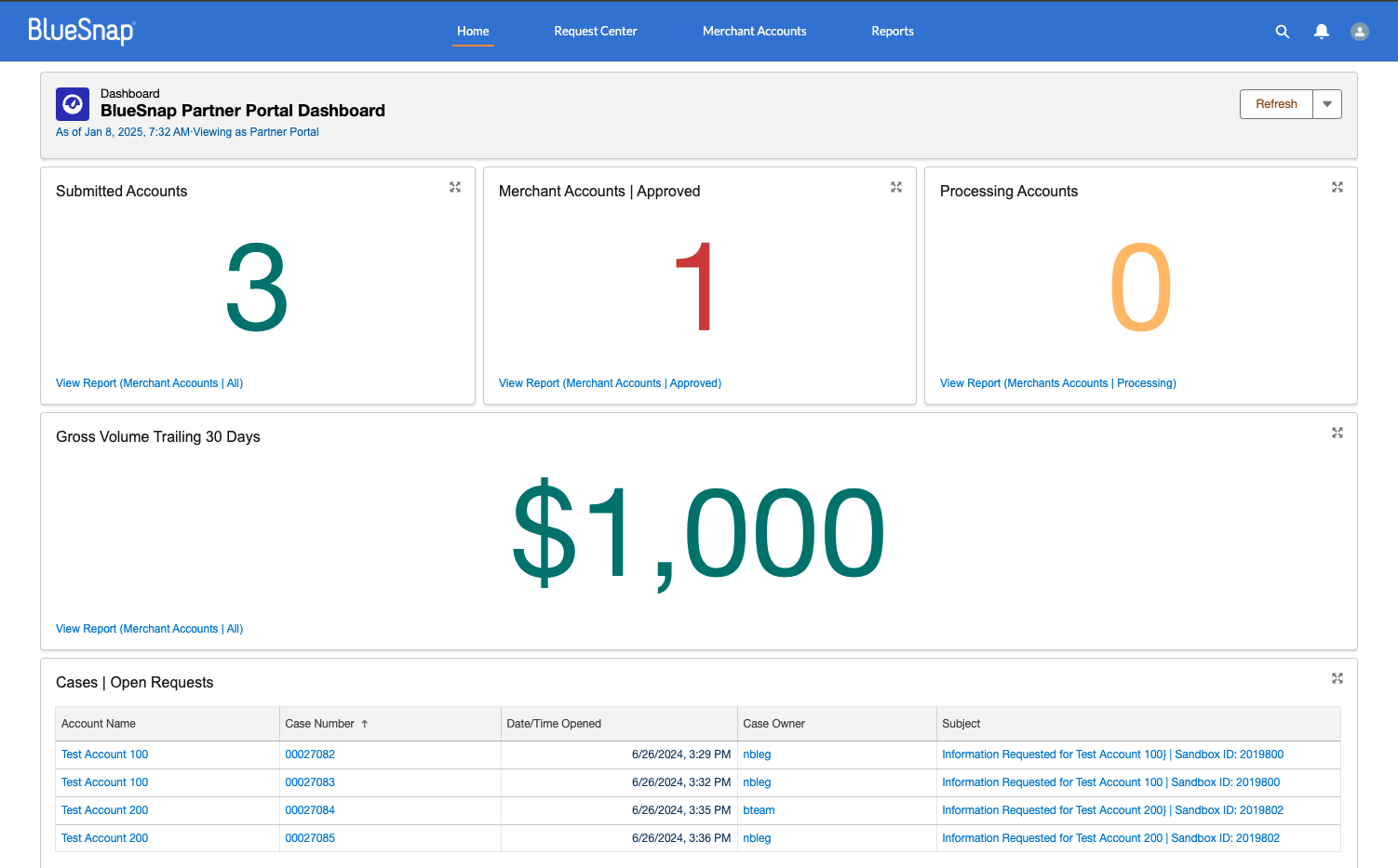1398x868 pixels.
Task: Click the BlueSnap logo
Action: 82,31
